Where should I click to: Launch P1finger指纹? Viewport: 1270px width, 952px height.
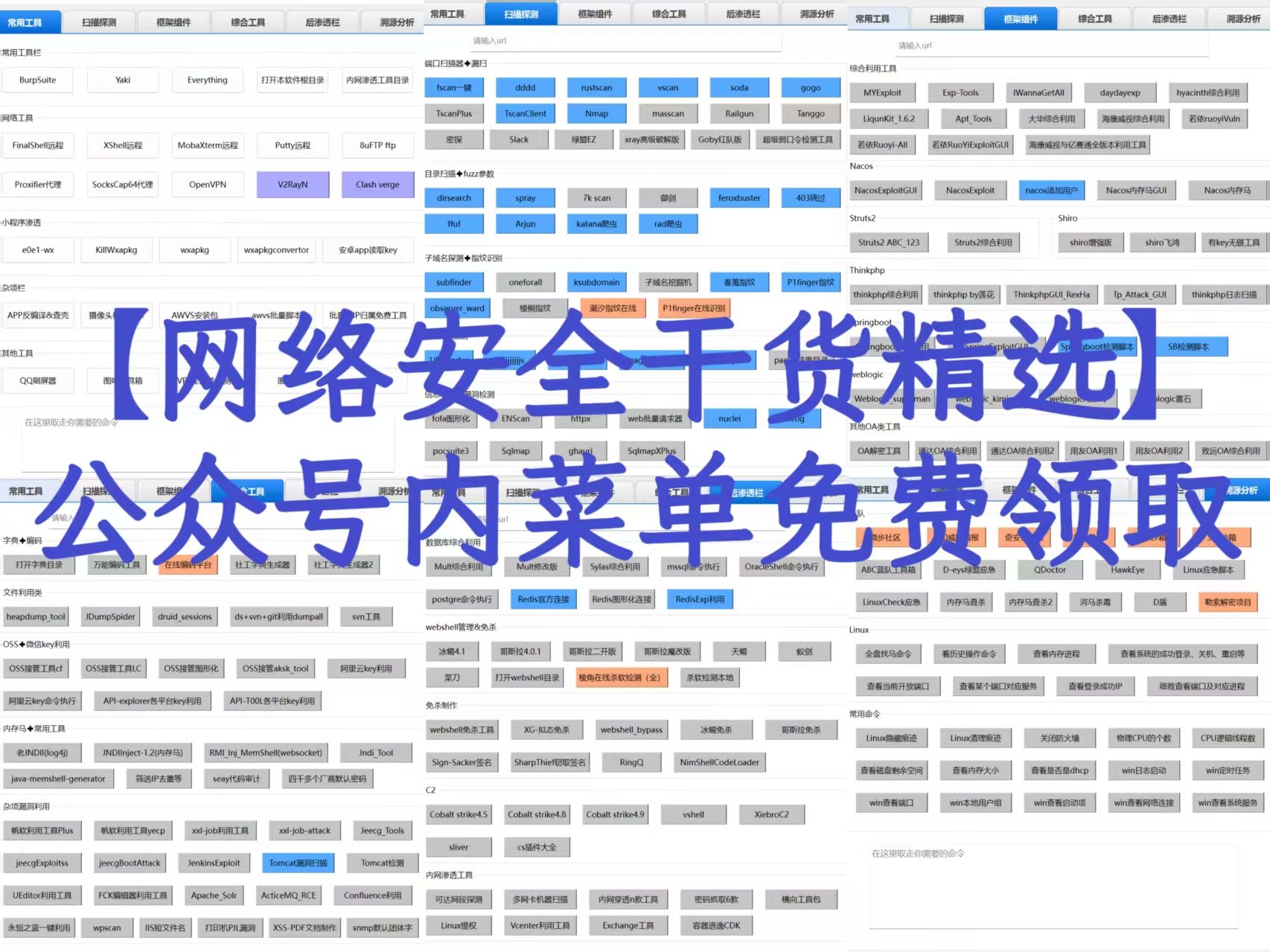click(x=811, y=283)
